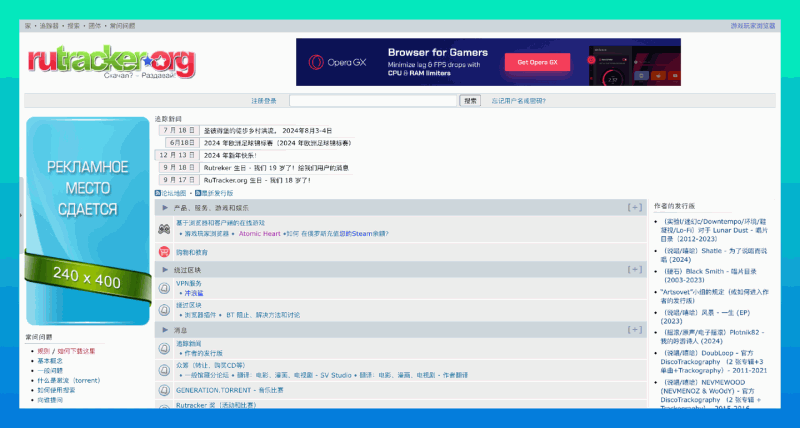This screenshot has width=800, height=428.
Task: Click the 注册登录 (register/login) link
Action: [264, 101]
